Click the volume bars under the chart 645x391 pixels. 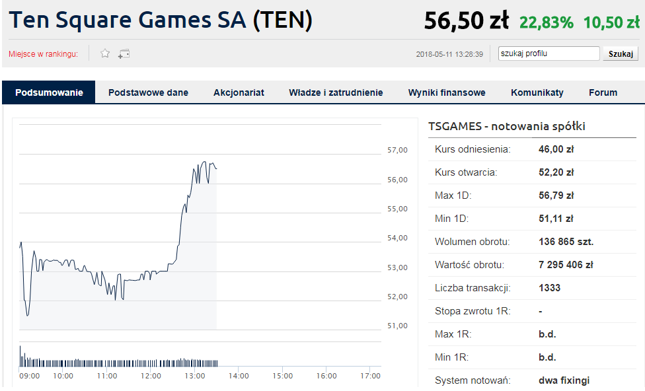118,357
